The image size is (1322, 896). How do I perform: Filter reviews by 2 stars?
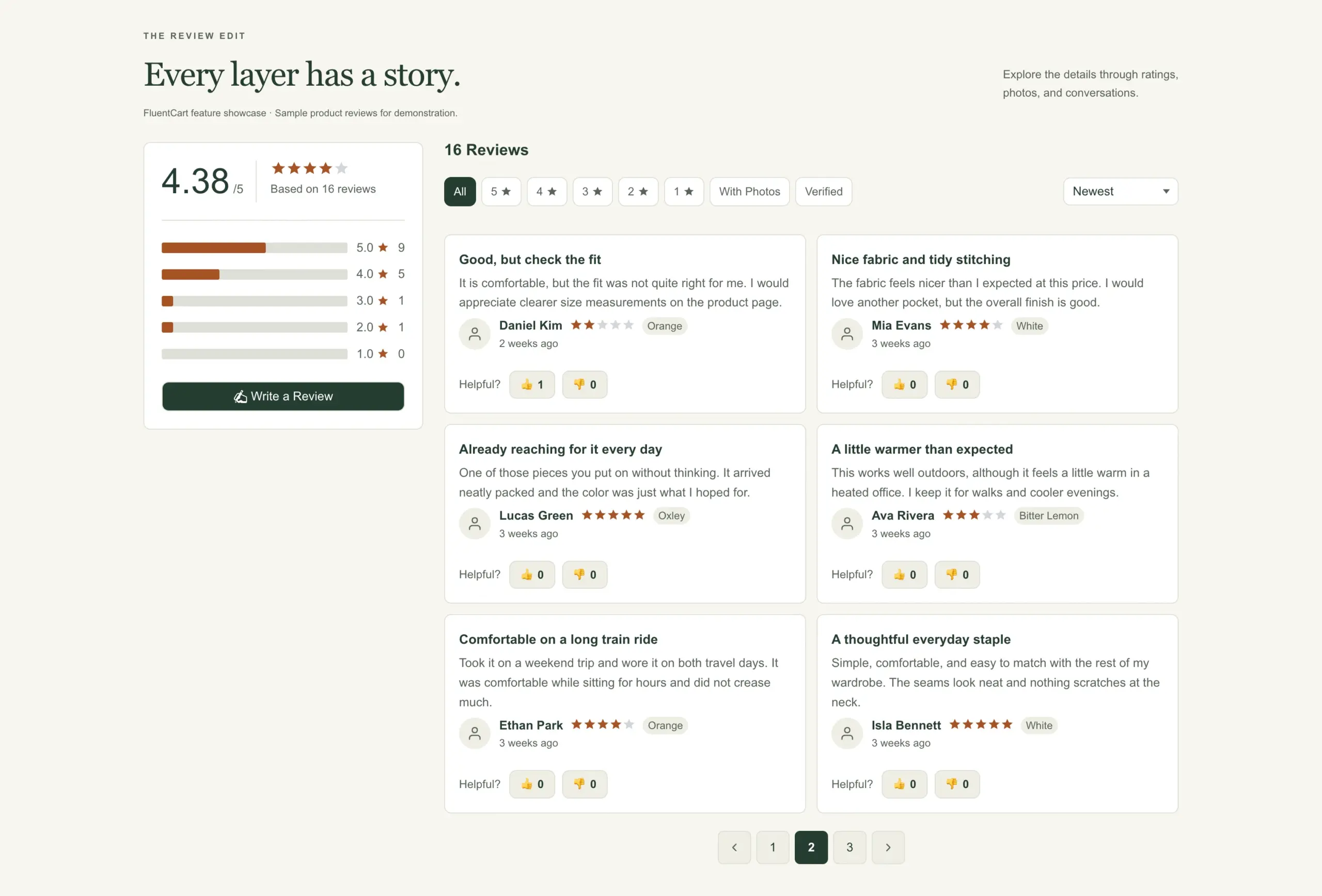point(638,192)
